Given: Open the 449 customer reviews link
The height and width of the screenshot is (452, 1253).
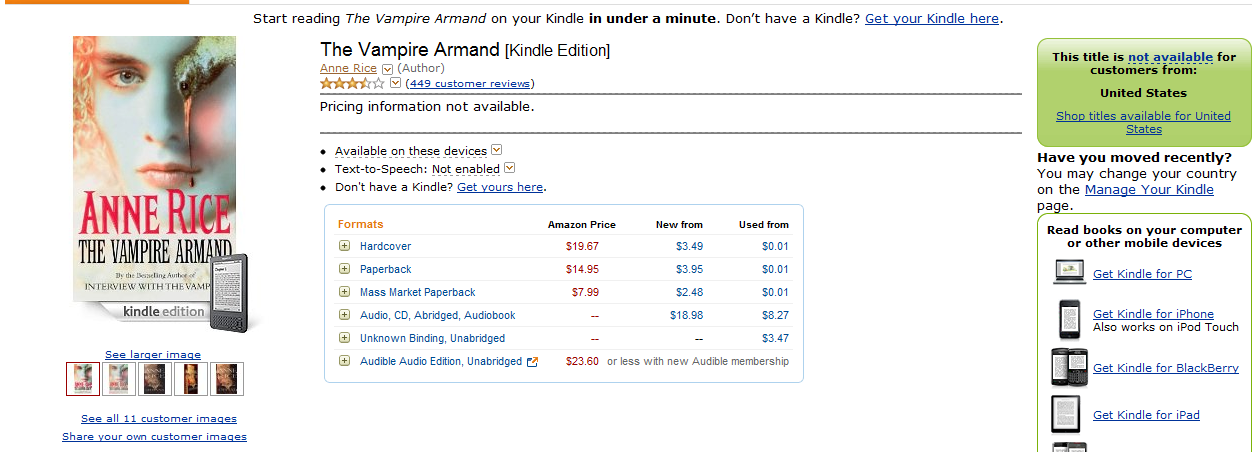Looking at the screenshot, I should pos(469,84).
